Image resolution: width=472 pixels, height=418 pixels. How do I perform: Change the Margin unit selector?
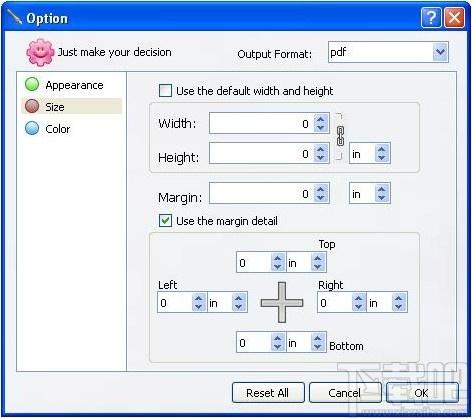coord(370,193)
